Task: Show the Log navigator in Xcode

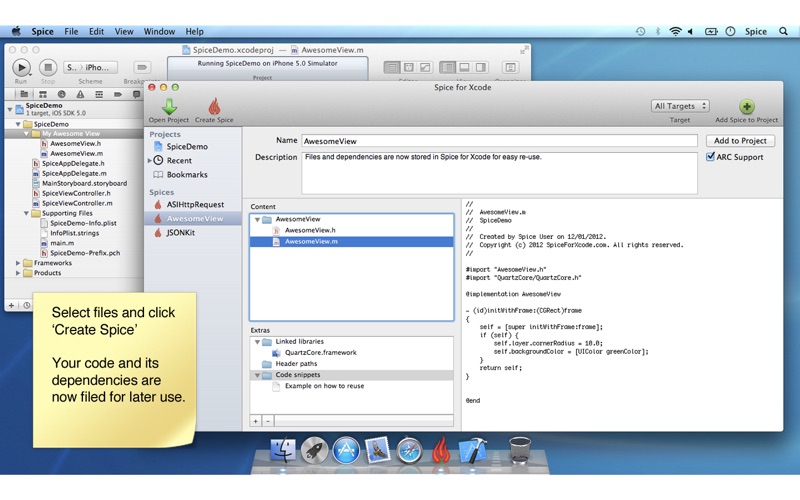Action: (x=136, y=94)
